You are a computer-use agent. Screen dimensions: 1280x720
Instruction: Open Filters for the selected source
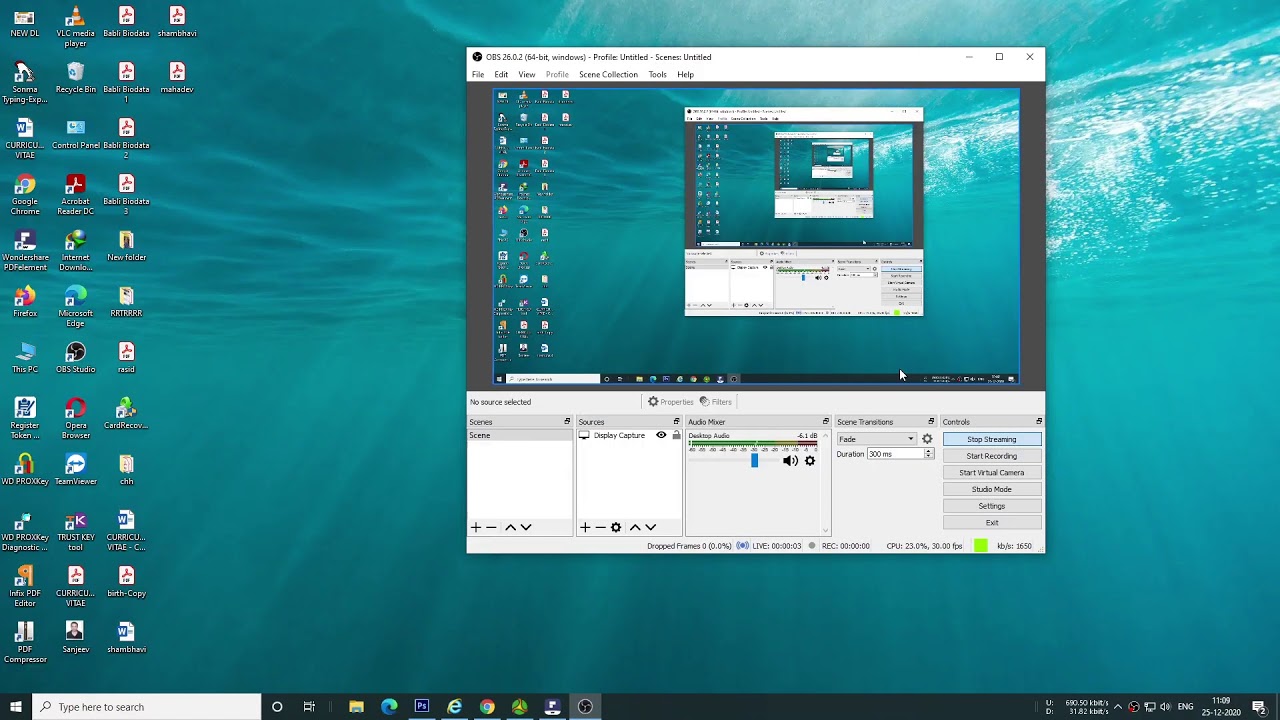pos(715,402)
